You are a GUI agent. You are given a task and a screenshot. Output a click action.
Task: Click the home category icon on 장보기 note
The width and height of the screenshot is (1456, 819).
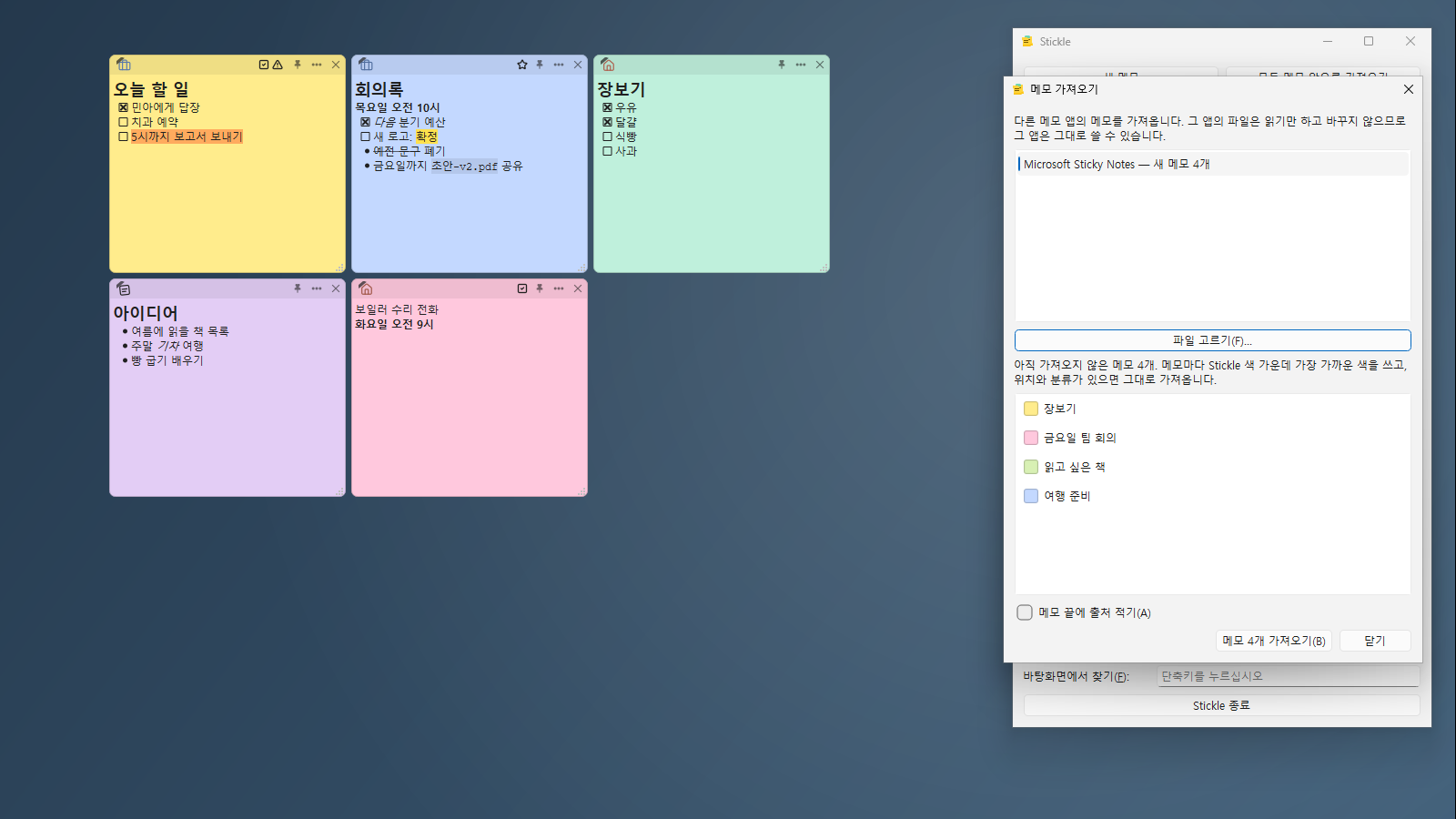click(x=608, y=65)
